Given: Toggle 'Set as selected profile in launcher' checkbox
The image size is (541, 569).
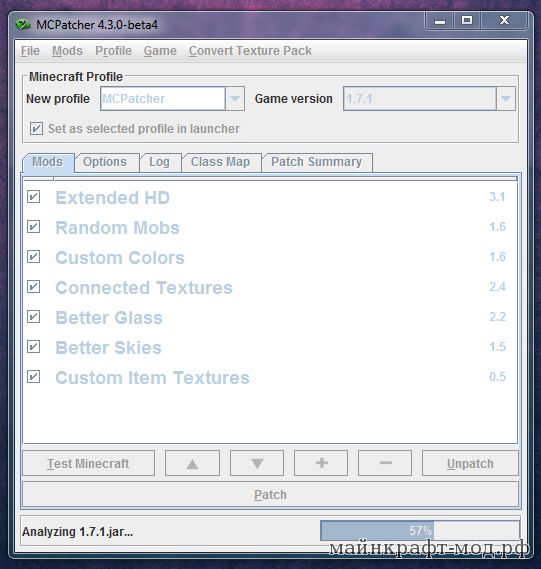Looking at the screenshot, I should [x=36, y=128].
